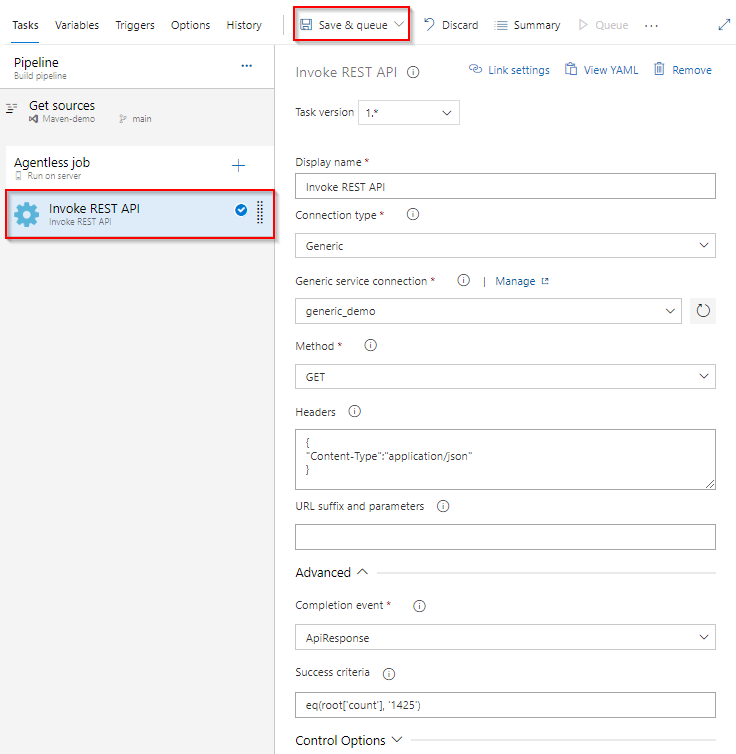Screen dimensions: 736x754
Task: Show Generic service connection info tooltip
Action: tap(463, 280)
